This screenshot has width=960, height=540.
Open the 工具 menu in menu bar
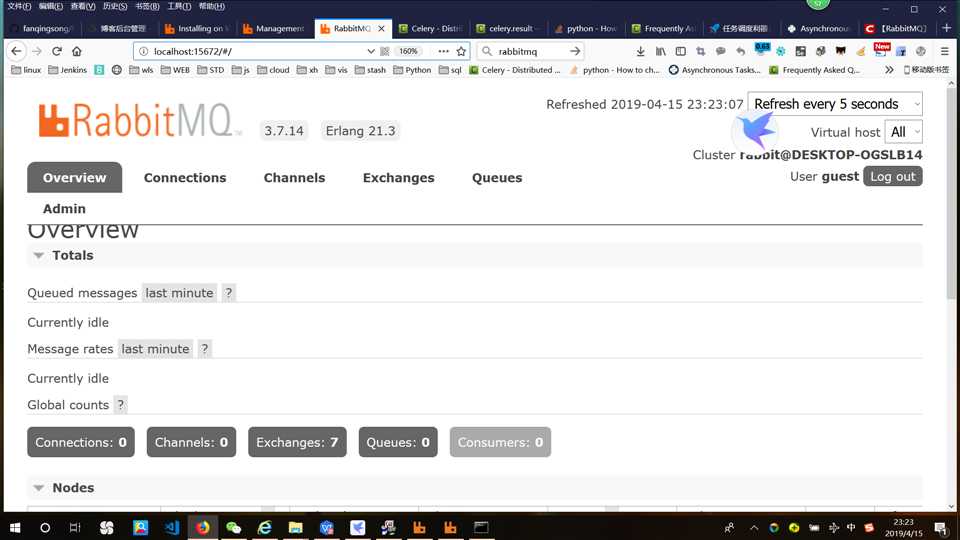[179, 6]
